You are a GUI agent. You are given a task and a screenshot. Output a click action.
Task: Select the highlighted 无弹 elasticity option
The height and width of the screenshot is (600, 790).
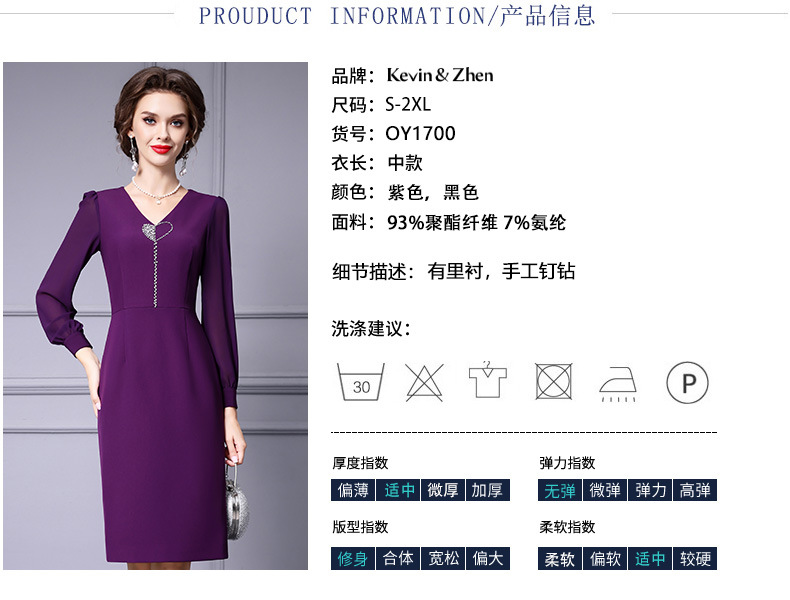point(560,490)
